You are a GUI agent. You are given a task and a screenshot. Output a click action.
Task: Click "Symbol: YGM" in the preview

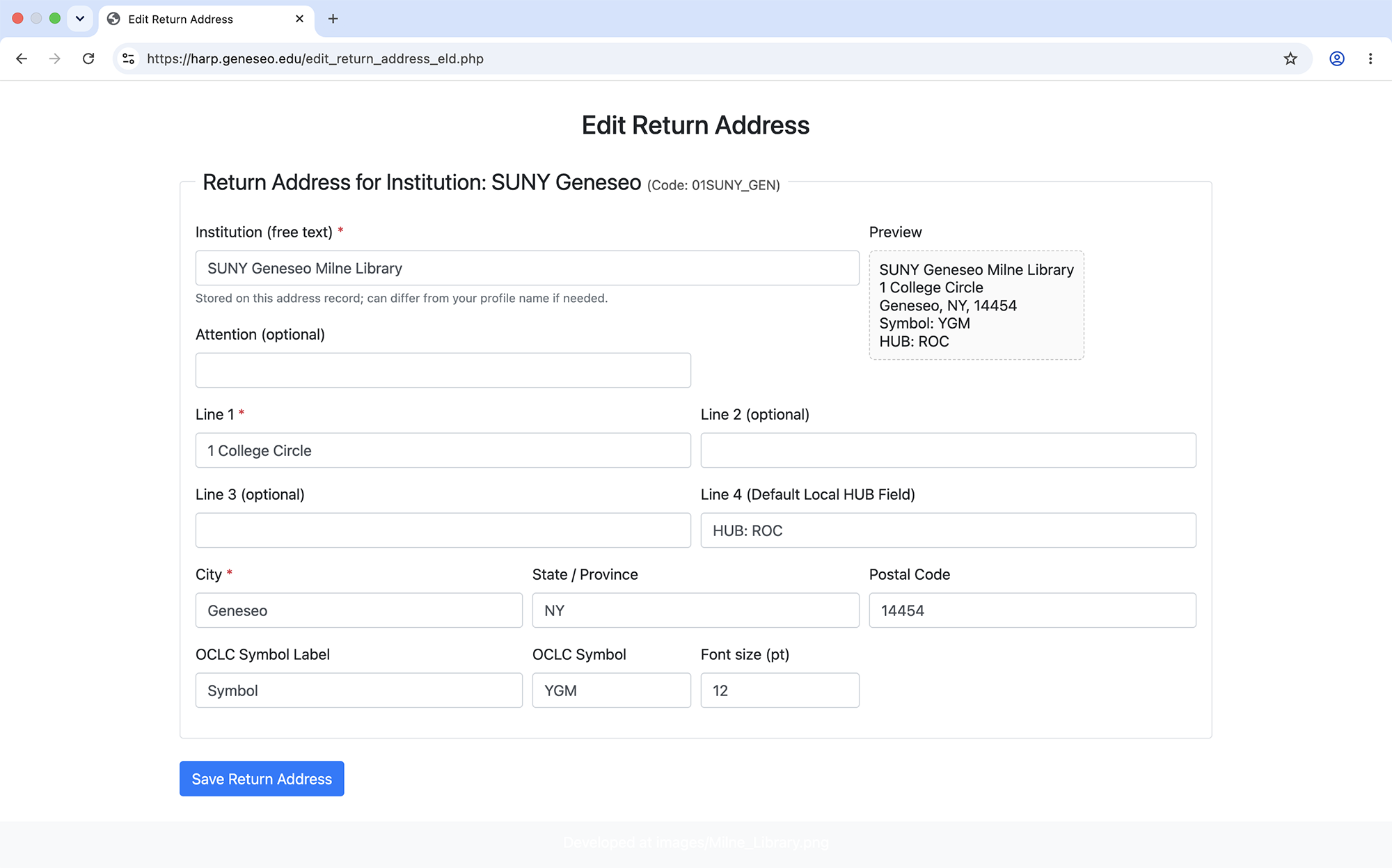tap(924, 323)
